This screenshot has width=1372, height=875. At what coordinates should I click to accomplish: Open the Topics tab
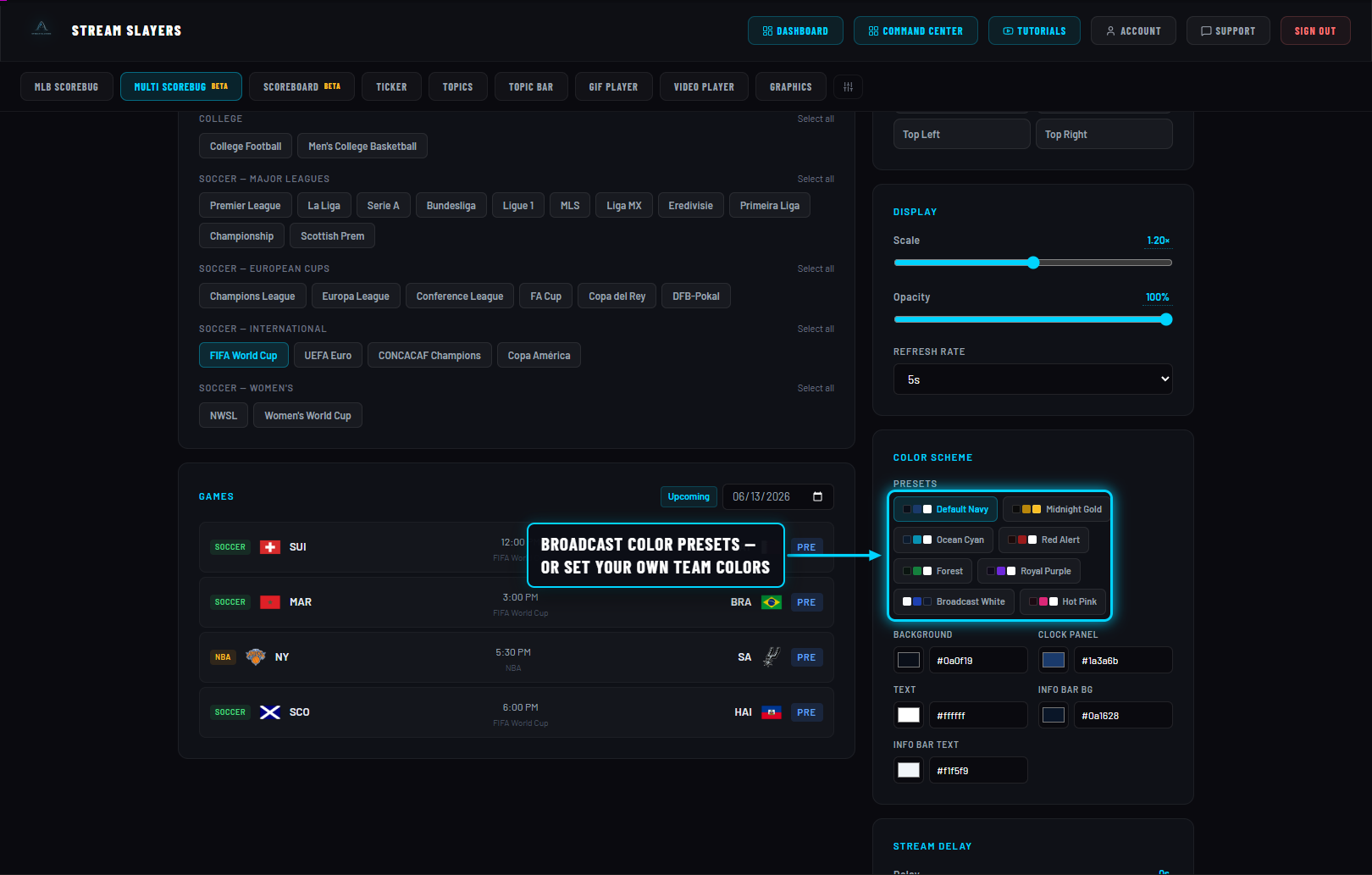458,86
